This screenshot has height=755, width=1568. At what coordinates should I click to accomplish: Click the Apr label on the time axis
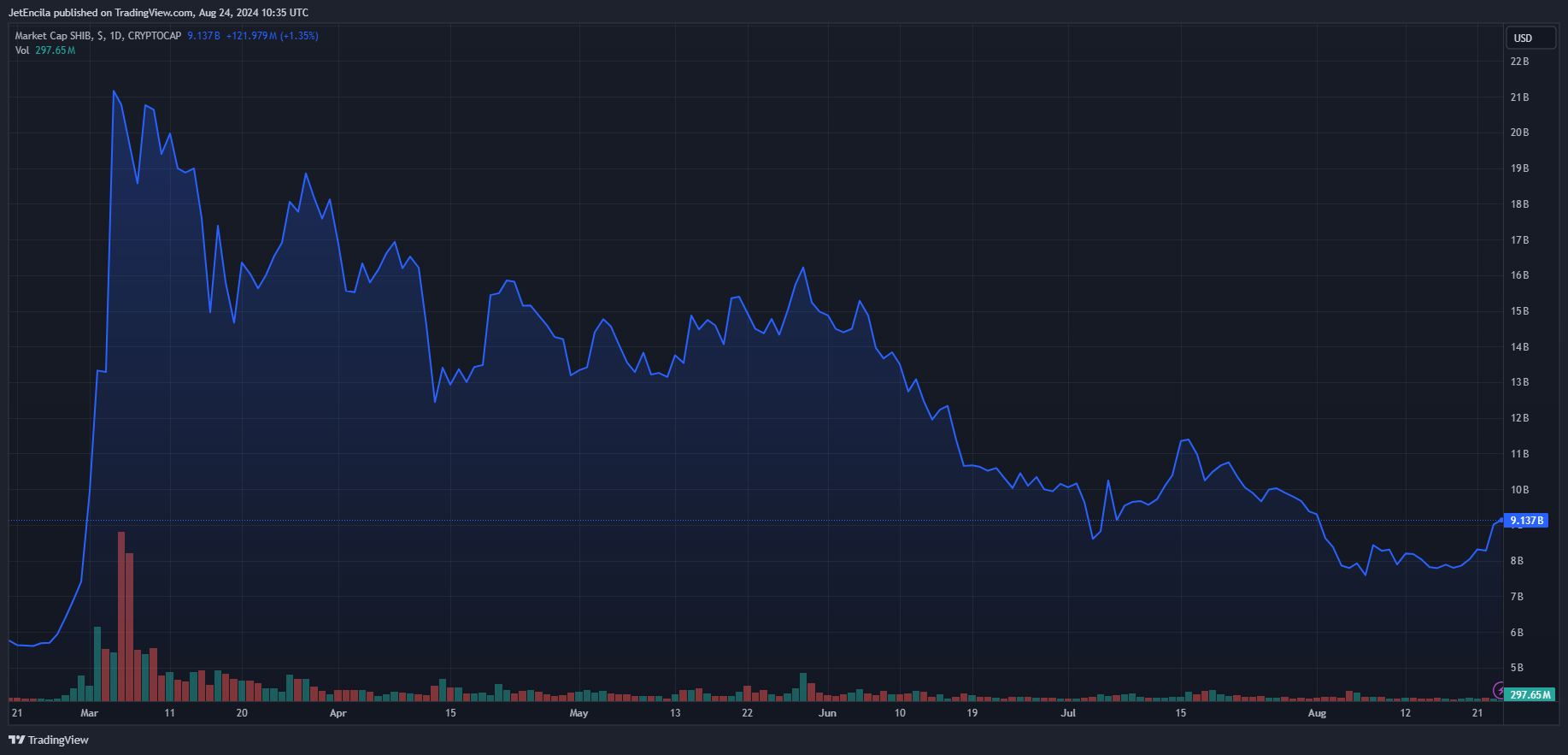click(x=338, y=713)
